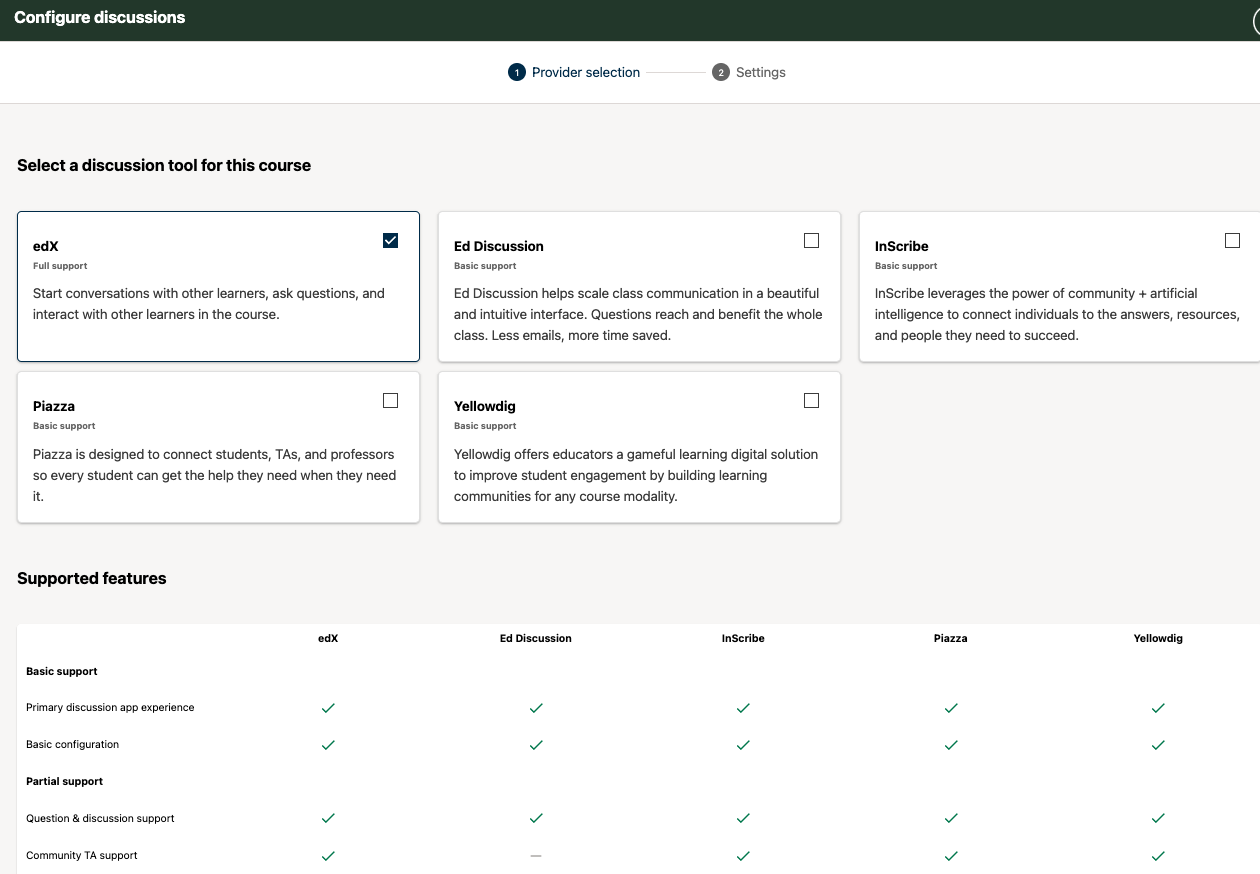Open the Settings step
The image size is (1260, 874).
[760, 72]
